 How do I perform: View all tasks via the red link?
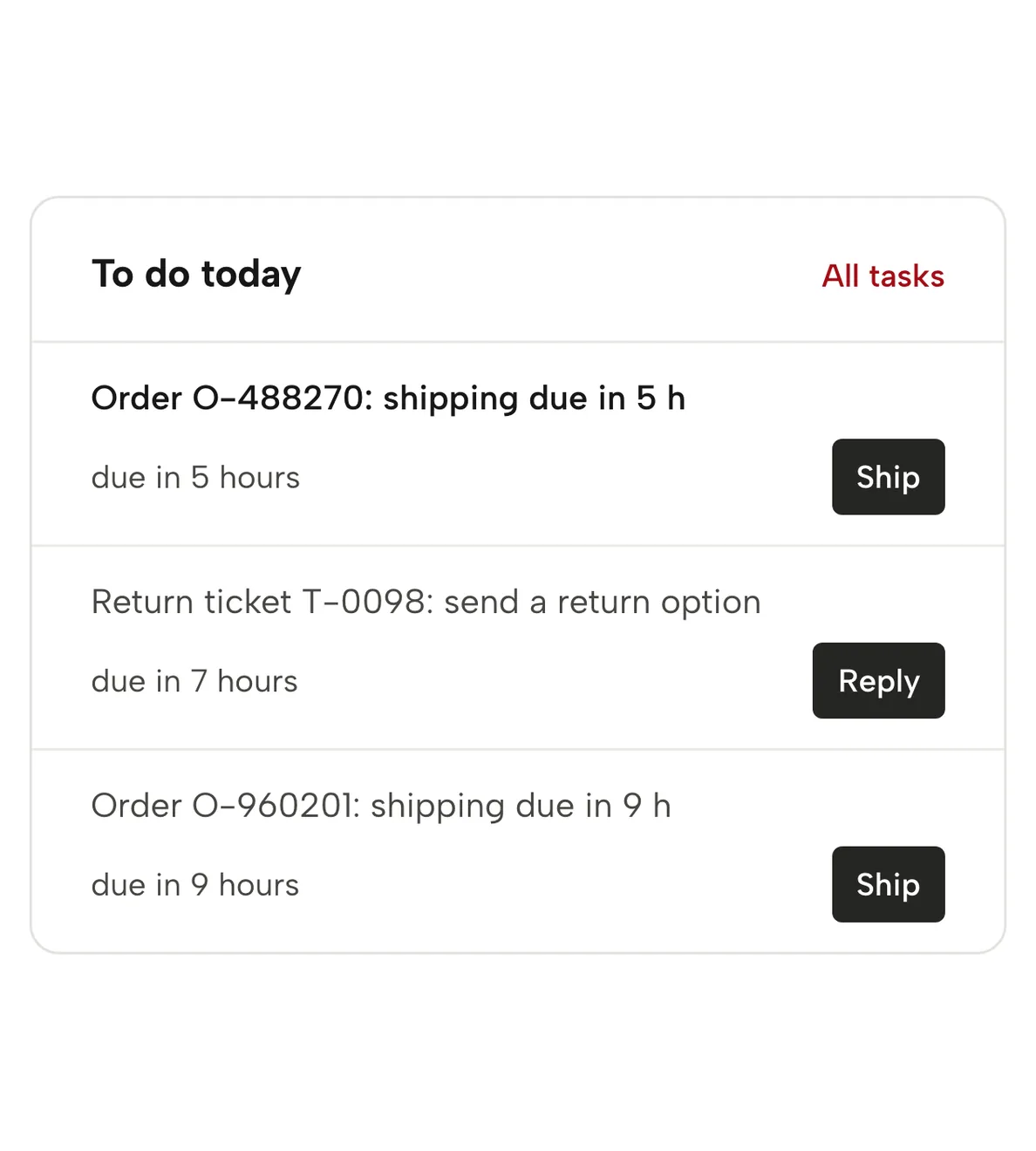(x=883, y=276)
